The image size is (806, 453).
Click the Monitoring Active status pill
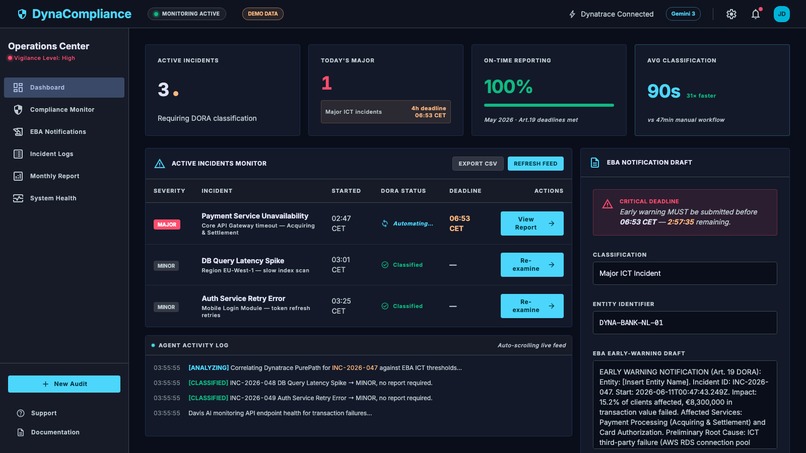click(187, 14)
